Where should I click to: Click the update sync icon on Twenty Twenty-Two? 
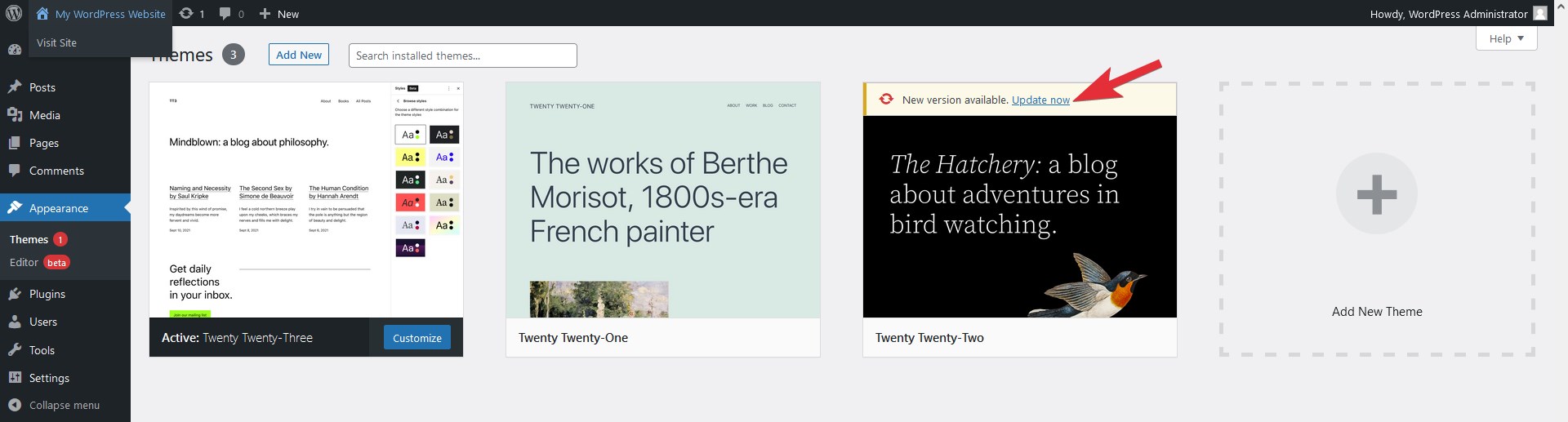click(886, 100)
